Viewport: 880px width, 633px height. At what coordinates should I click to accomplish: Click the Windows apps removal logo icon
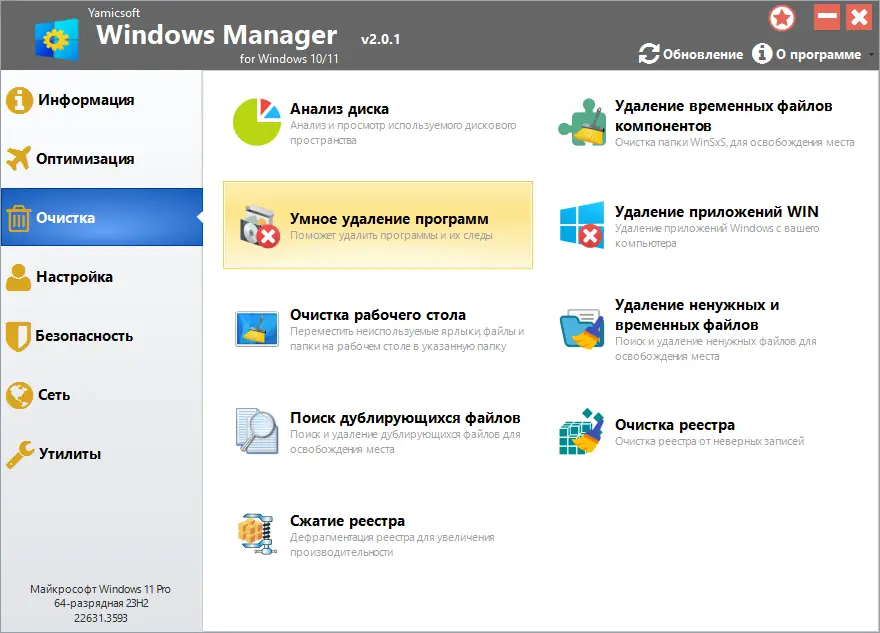(582, 225)
